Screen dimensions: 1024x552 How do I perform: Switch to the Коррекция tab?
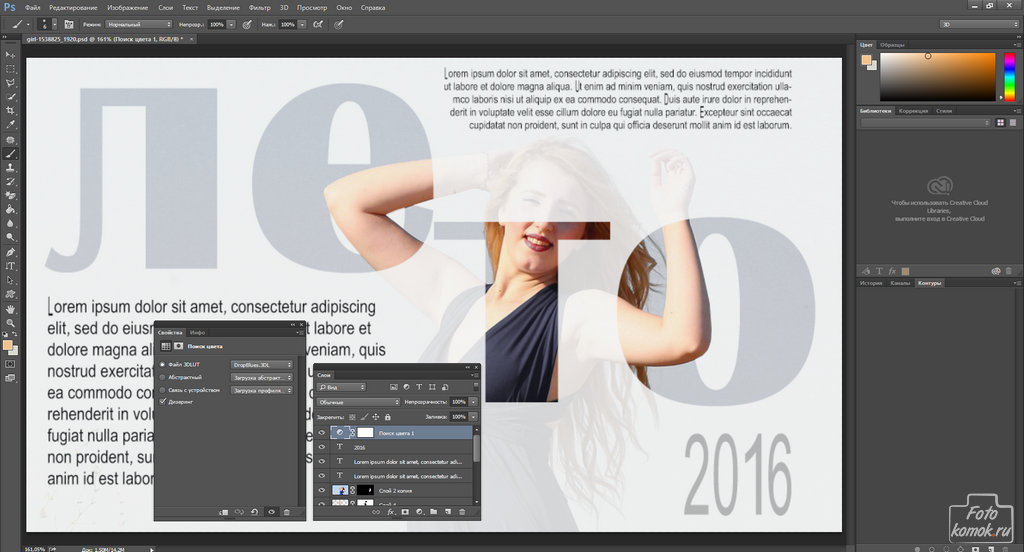point(913,111)
